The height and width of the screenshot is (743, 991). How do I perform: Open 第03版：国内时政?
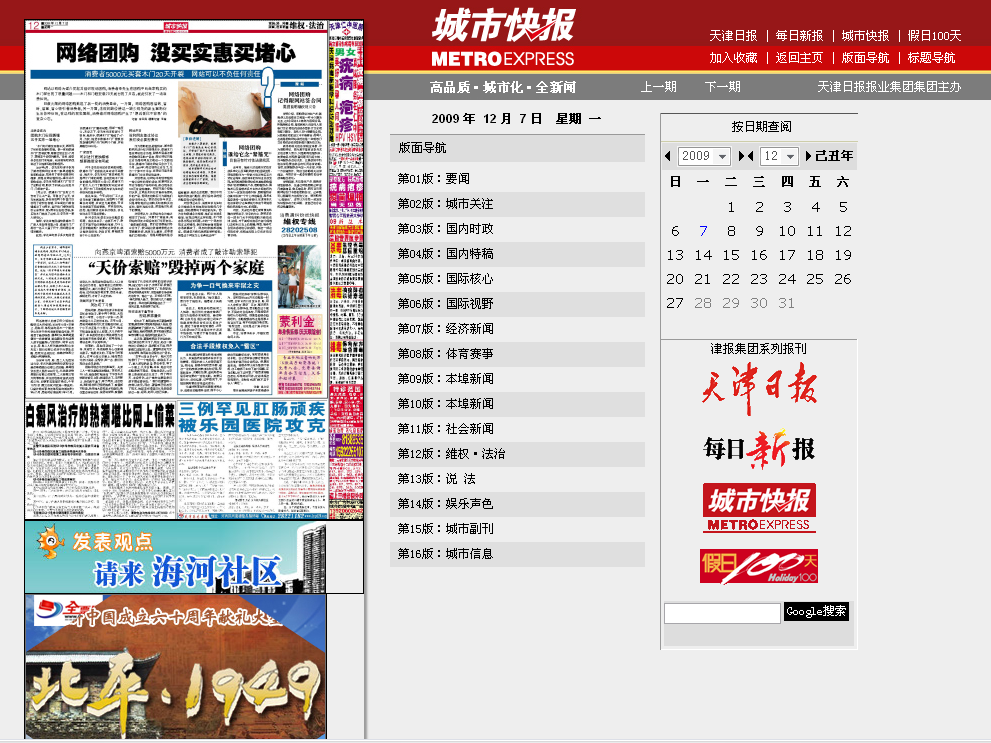(445, 229)
